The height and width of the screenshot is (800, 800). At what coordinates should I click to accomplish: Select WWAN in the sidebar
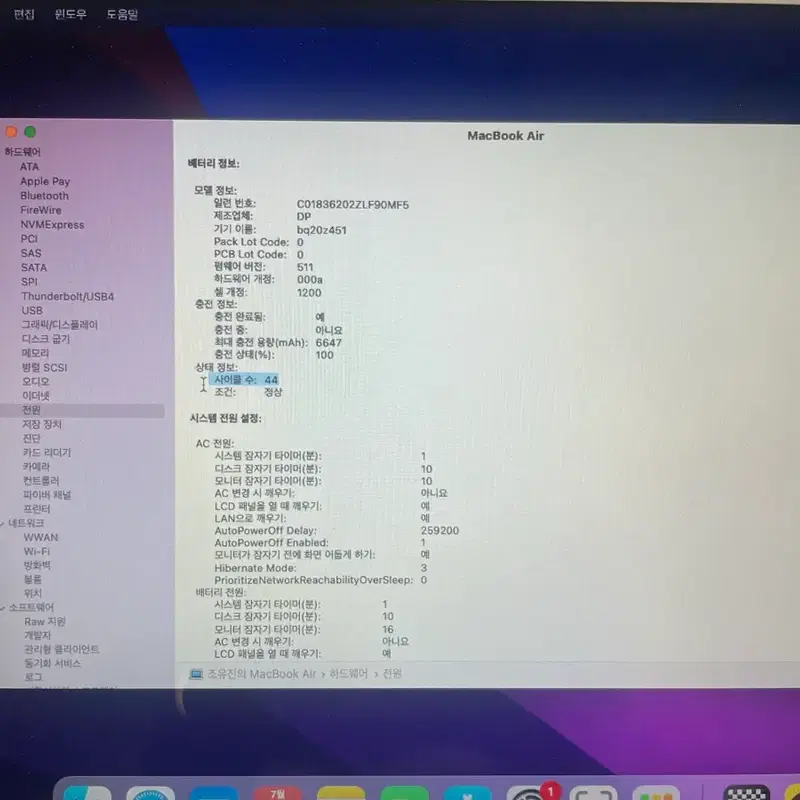pos(41,538)
